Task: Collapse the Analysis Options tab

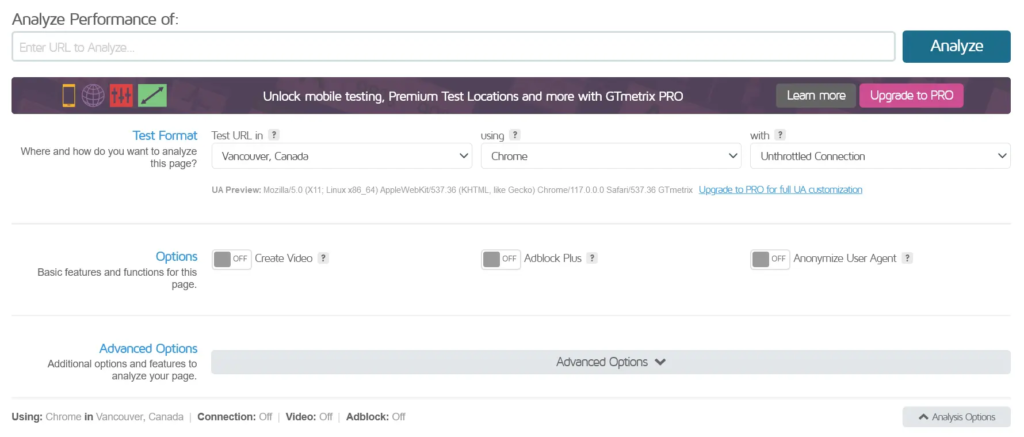Action: 956,417
